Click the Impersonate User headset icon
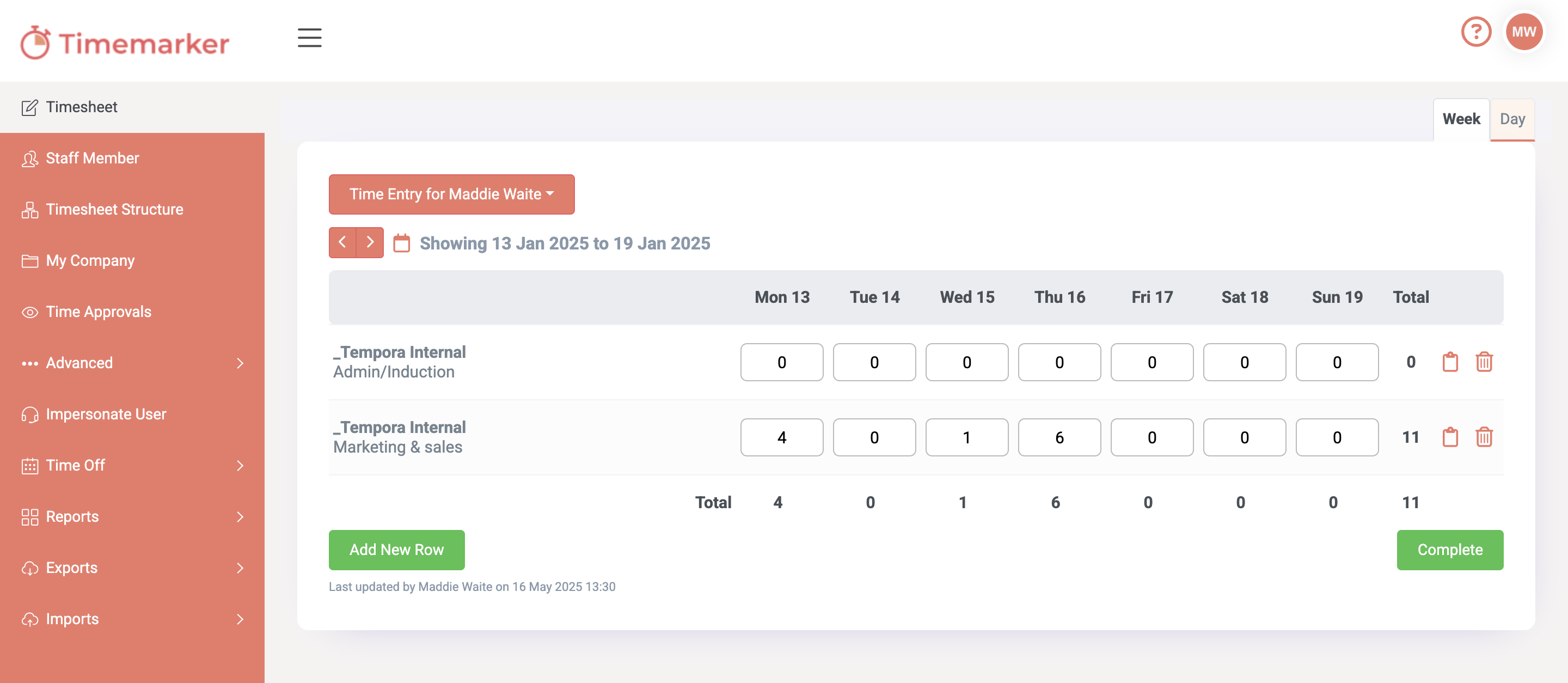This screenshot has width=1568, height=683. [30, 414]
